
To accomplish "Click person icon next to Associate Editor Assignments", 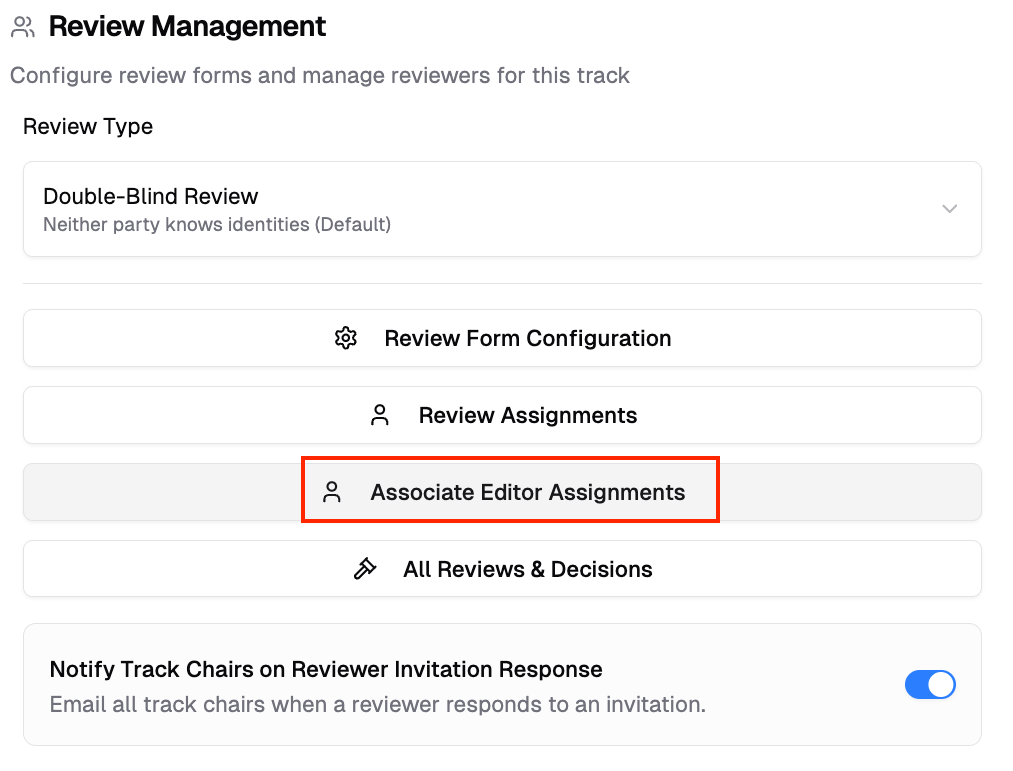I will point(332,492).
